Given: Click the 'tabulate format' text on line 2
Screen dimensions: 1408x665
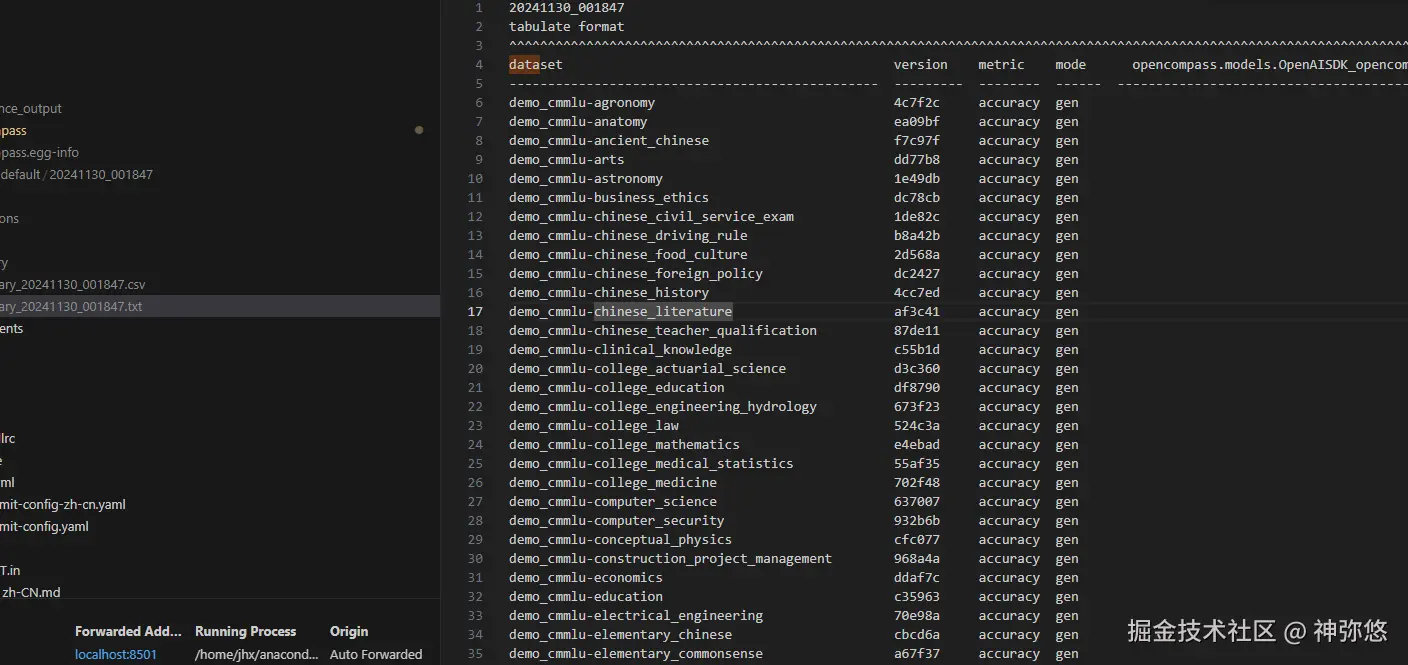Looking at the screenshot, I should coord(567,26).
